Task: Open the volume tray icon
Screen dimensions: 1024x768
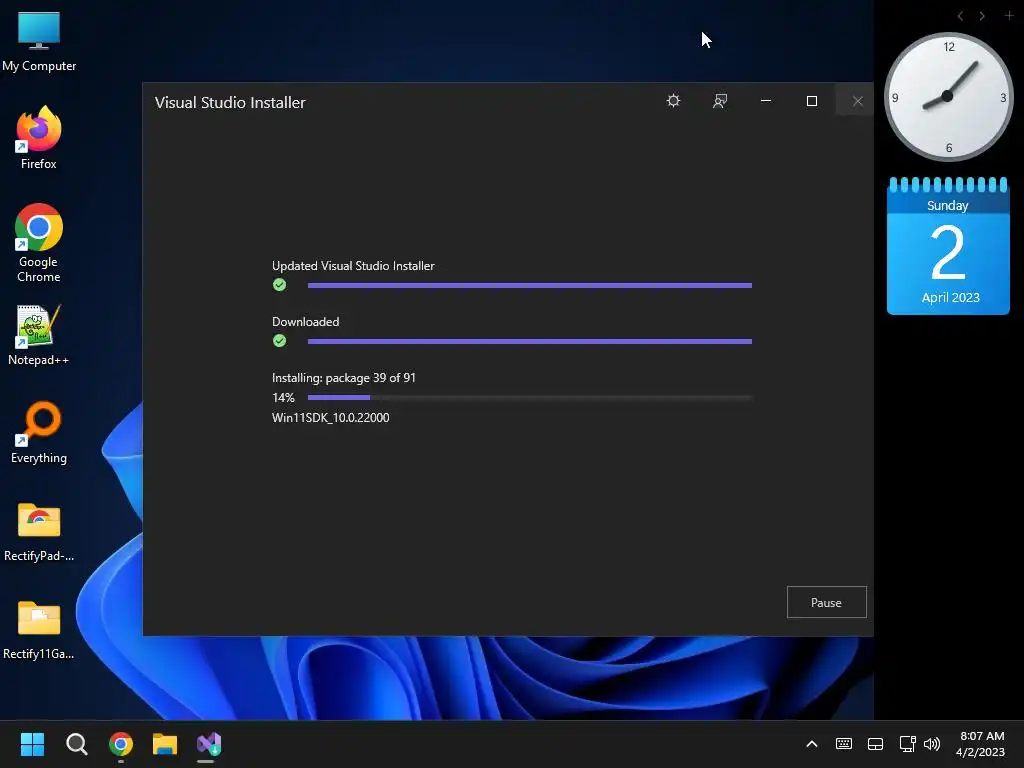Action: click(932, 744)
